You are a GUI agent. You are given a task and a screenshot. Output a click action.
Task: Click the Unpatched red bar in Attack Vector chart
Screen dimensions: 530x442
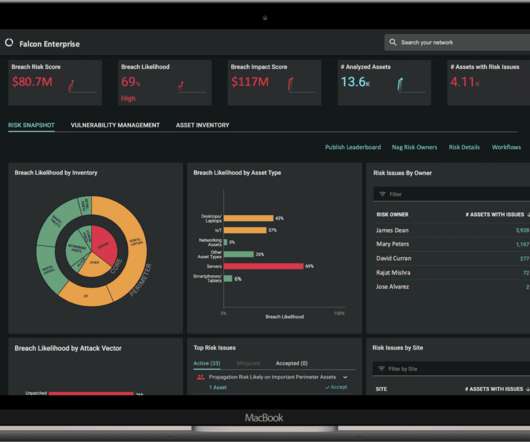pos(91,393)
